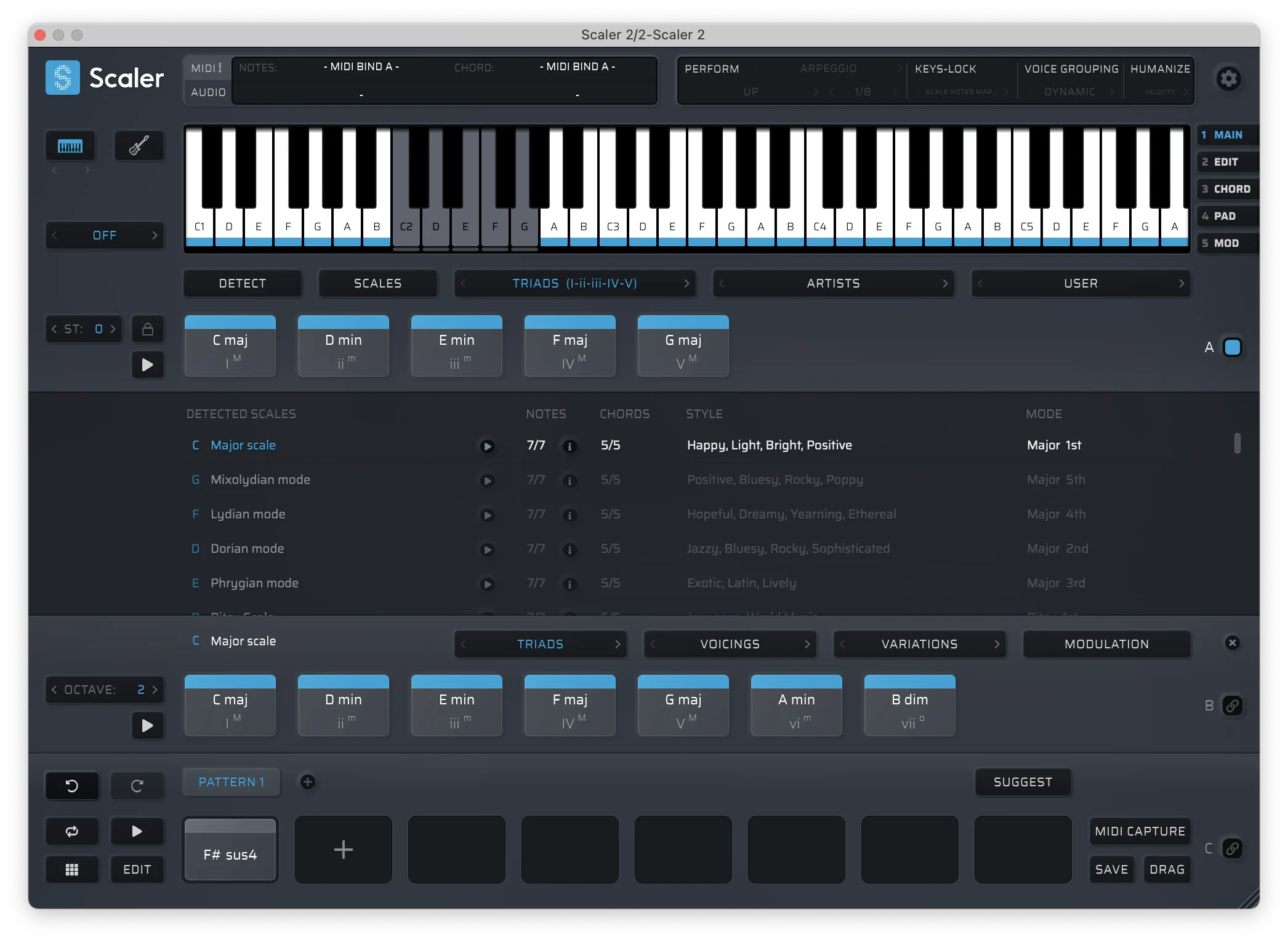Toggle the MIDI input mode
1288x942 pixels.
(x=207, y=68)
